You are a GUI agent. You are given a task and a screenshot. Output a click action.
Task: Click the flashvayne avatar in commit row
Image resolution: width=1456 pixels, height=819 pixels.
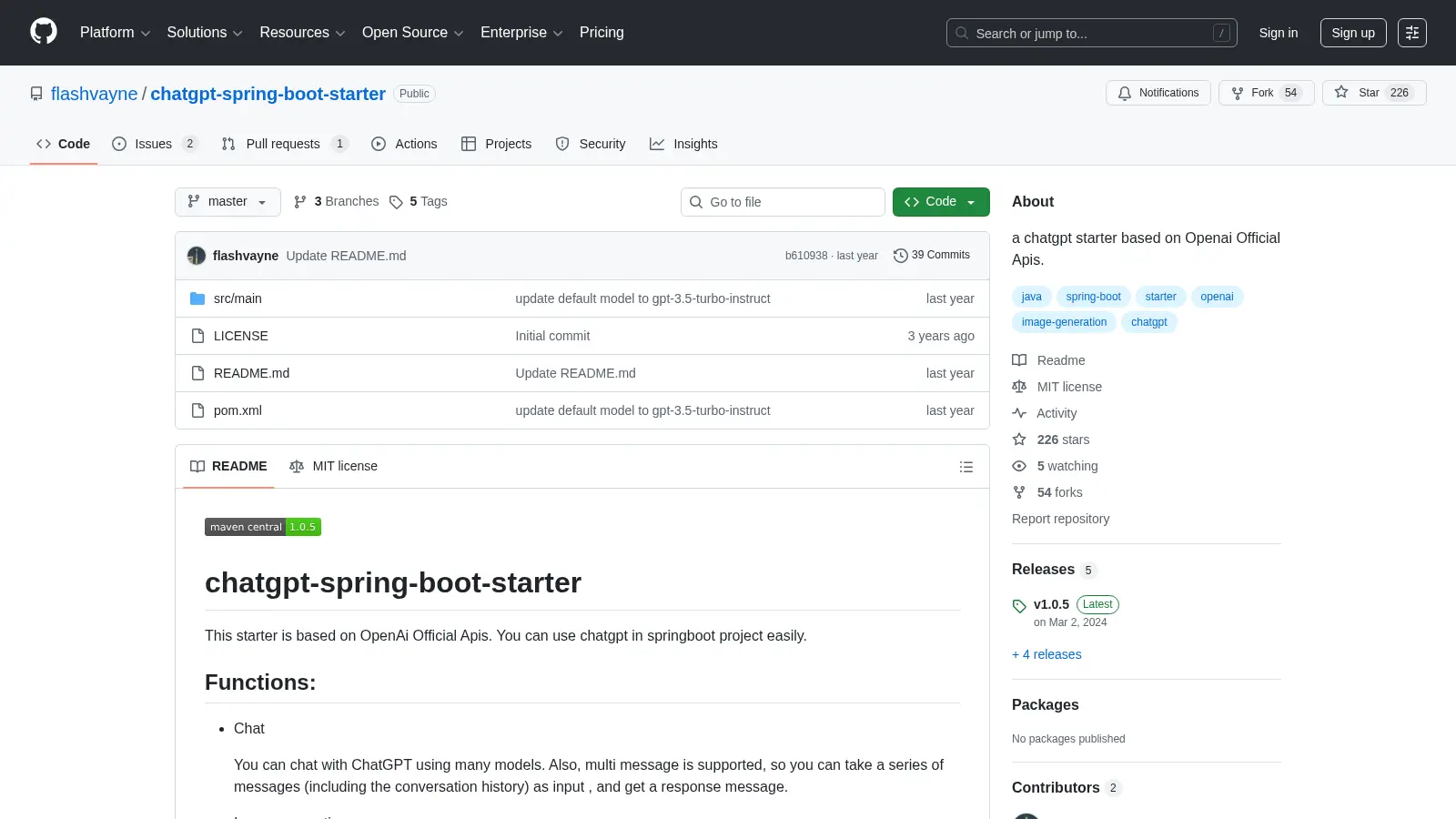197,256
